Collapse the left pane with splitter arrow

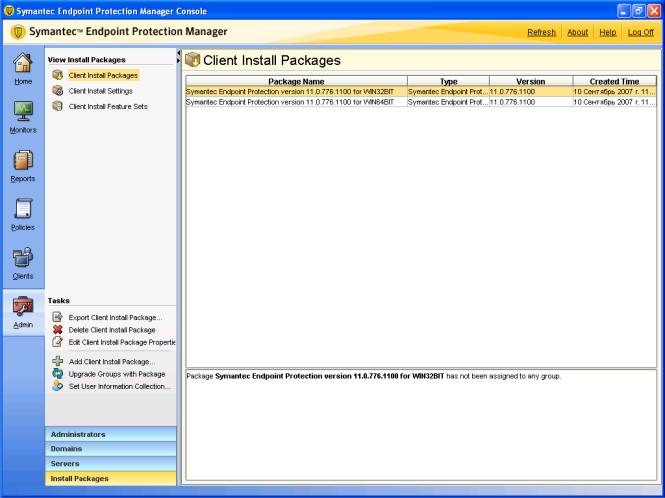[179, 53]
